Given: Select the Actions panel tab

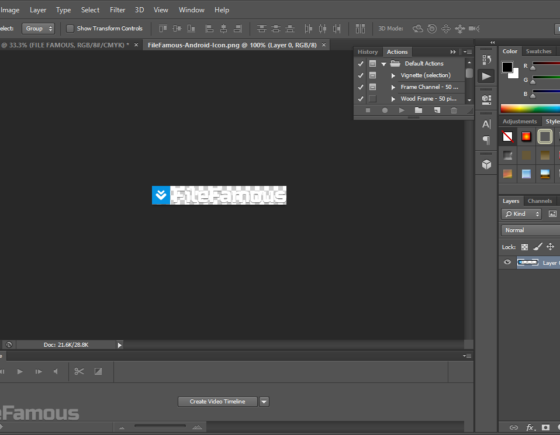Looking at the screenshot, I should tap(397, 52).
